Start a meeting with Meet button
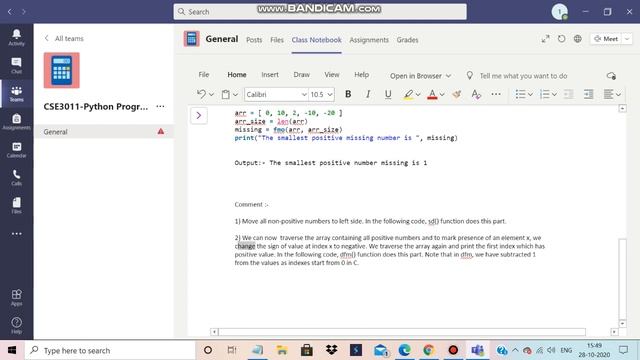 point(606,39)
